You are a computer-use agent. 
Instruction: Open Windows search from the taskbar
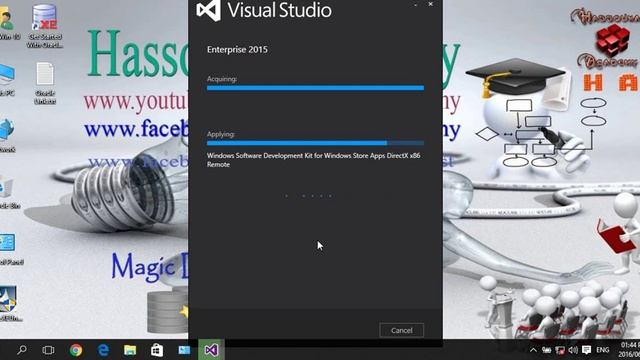[22, 350]
